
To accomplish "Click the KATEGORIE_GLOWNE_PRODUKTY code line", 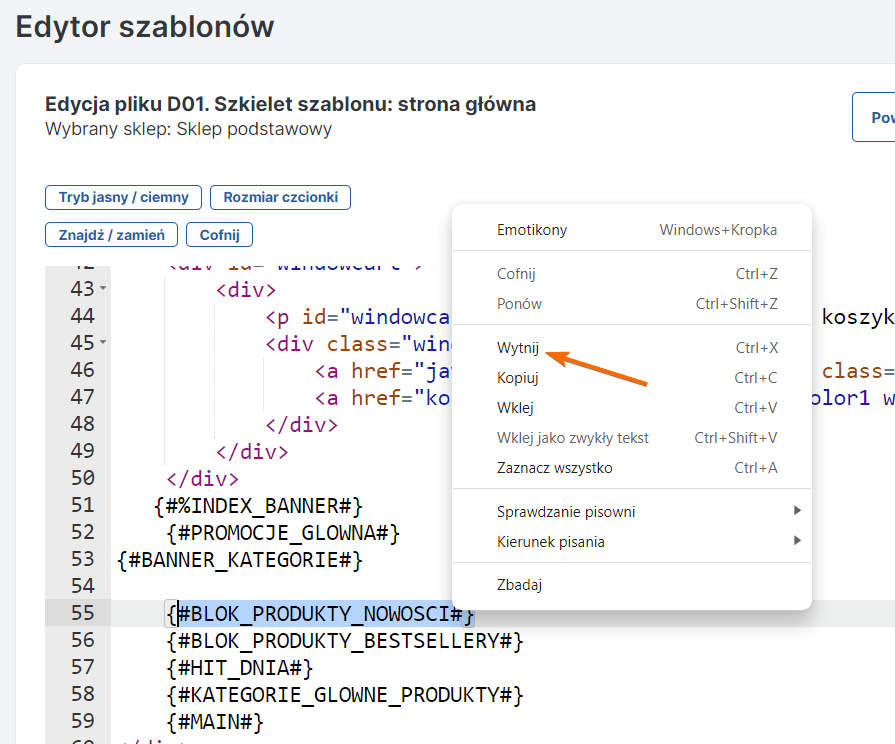I will click(345, 694).
